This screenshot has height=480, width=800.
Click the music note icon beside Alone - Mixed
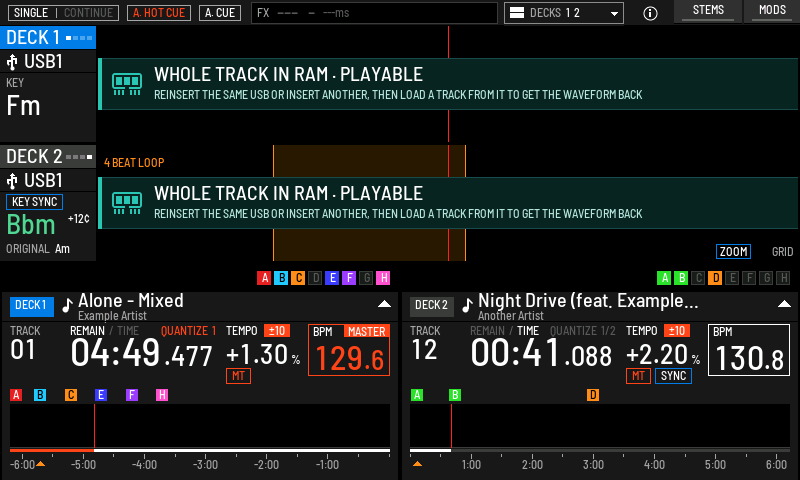point(67,305)
